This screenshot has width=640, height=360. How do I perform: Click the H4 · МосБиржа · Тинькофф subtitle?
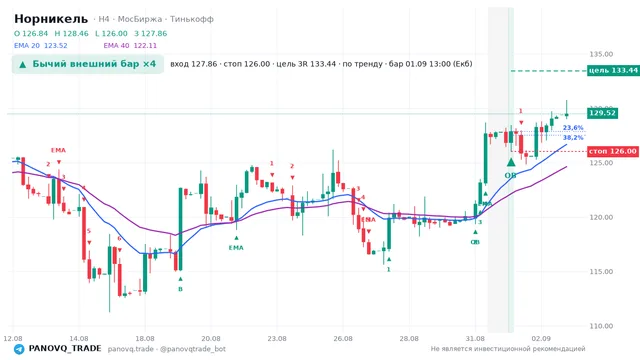coord(153,19)
